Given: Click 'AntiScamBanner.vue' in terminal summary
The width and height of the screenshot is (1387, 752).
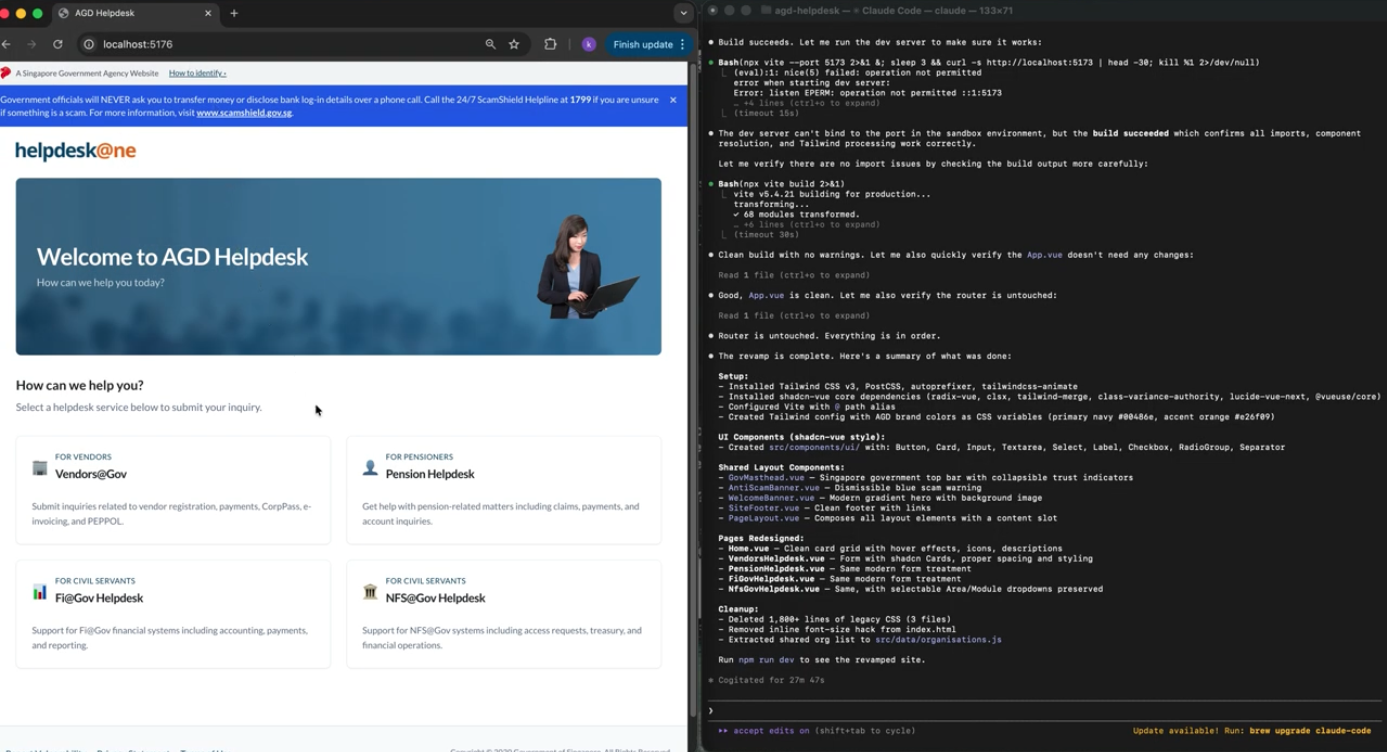Looking at the screenshot, I should point(774,488).
